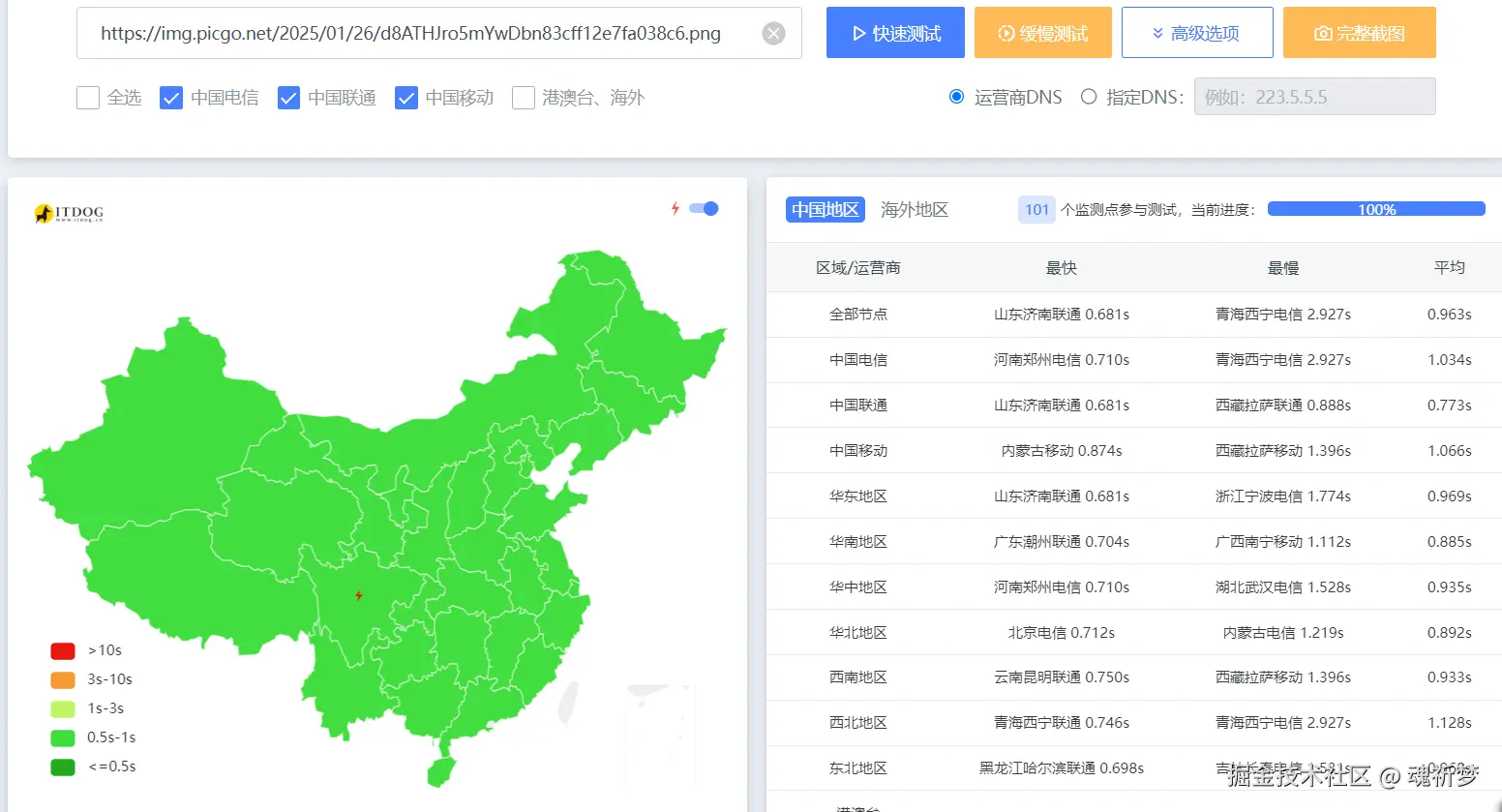Click 内蒙古电信 1.219s cell
This screenshot has height=812, width=1502.
point(1283,633)
